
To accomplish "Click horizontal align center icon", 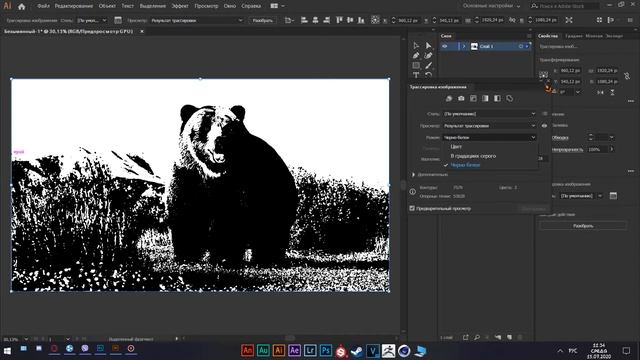I will (x=315, y=20).
